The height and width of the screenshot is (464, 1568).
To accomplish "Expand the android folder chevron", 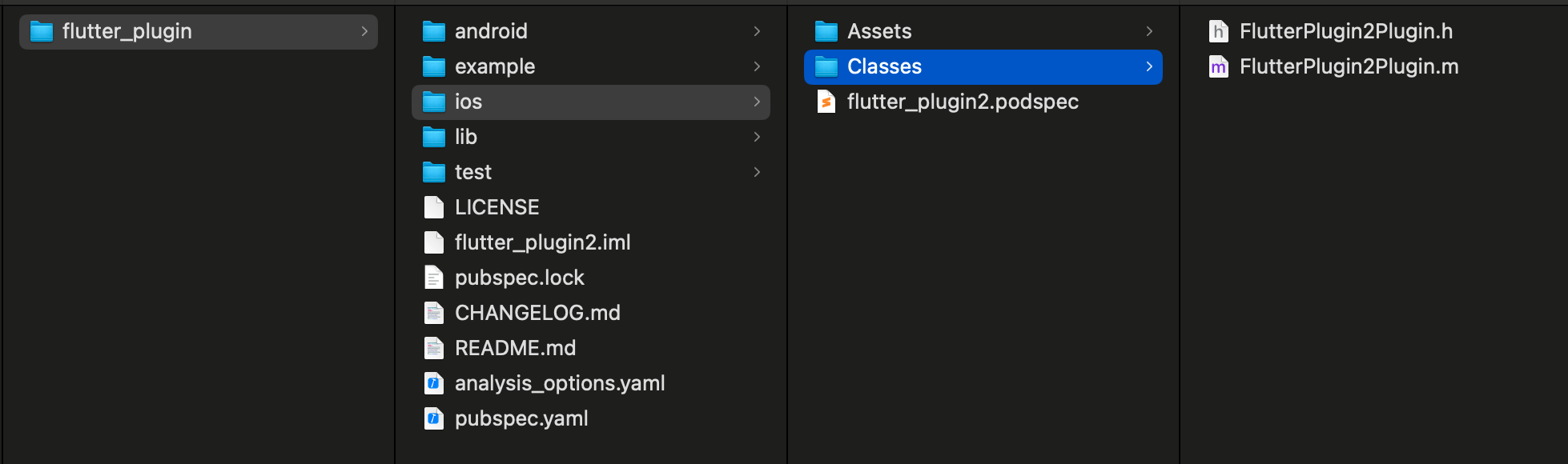I will 757,31.
